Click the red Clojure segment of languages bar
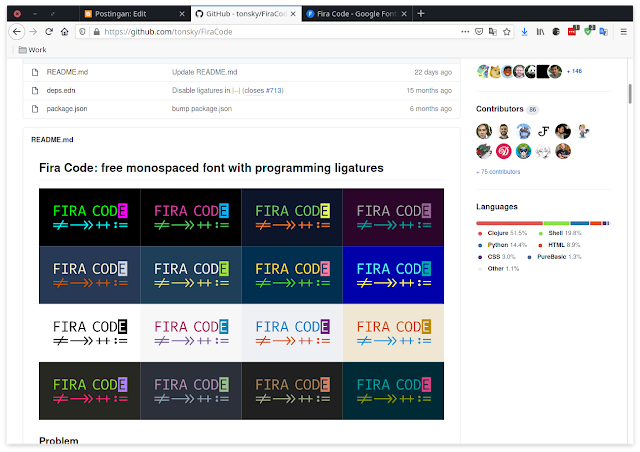The width and height of the screenshot is (640, 452). pos(509,223)
